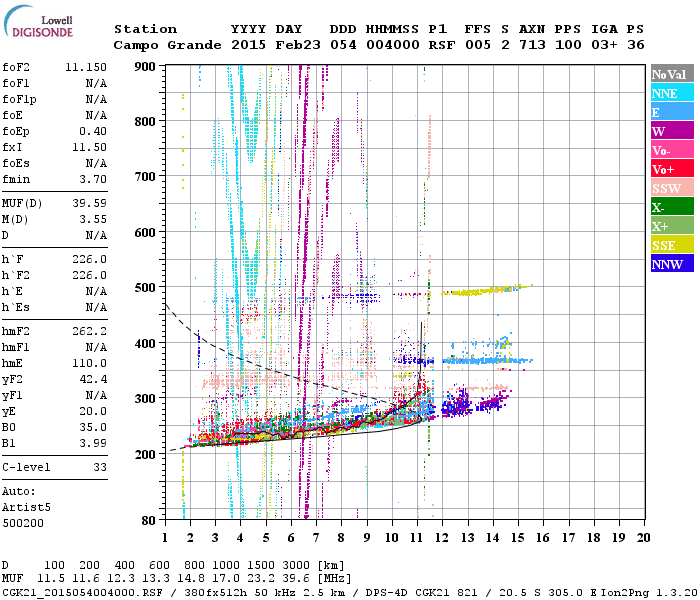Click the 20 MHz x-axis label
This screenshot has width=700, height=600.
coord(643,538)
